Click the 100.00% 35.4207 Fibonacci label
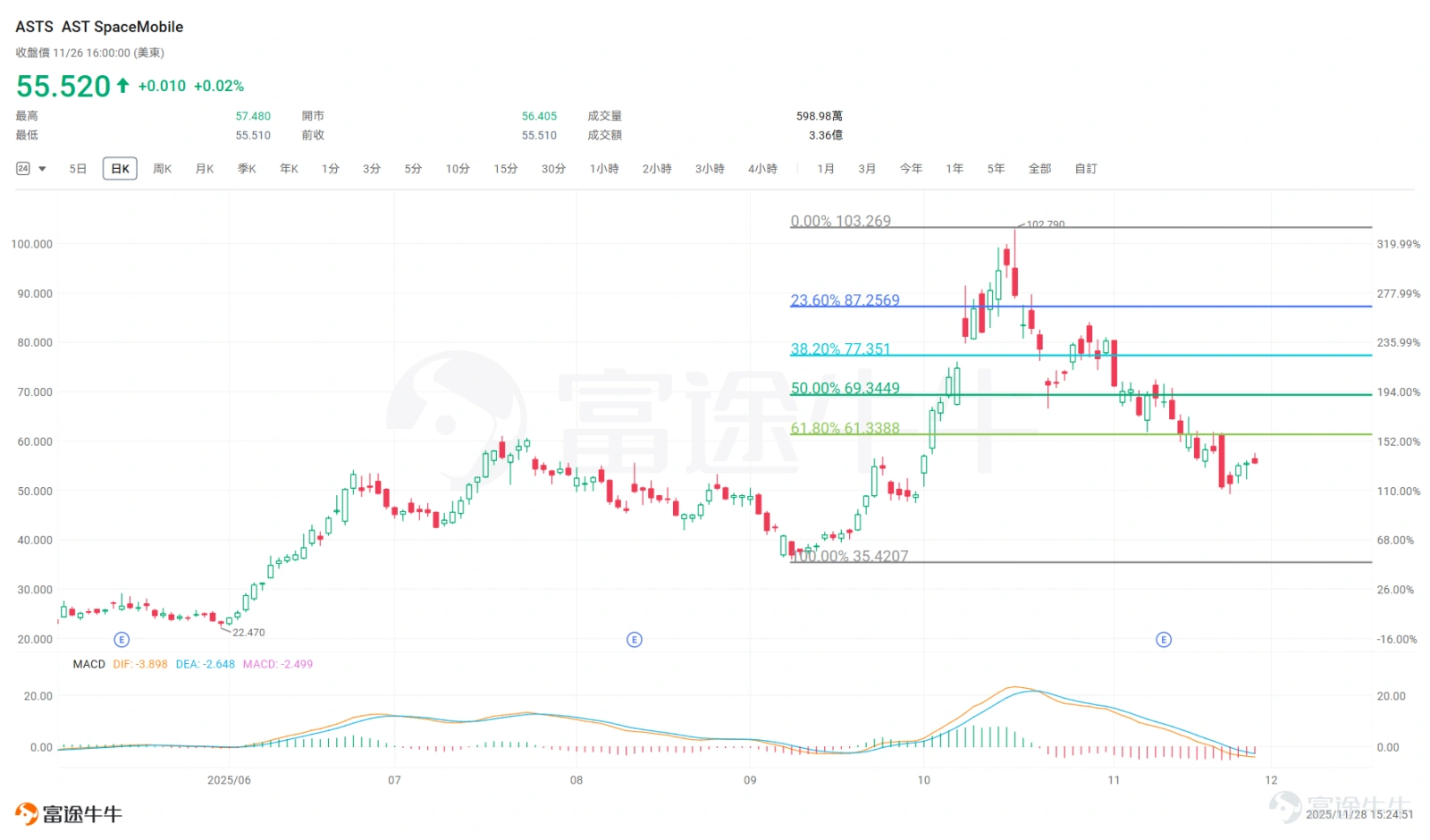This screenshot has height=840, width=1430. pyautogui.click(x=849, y=556)
